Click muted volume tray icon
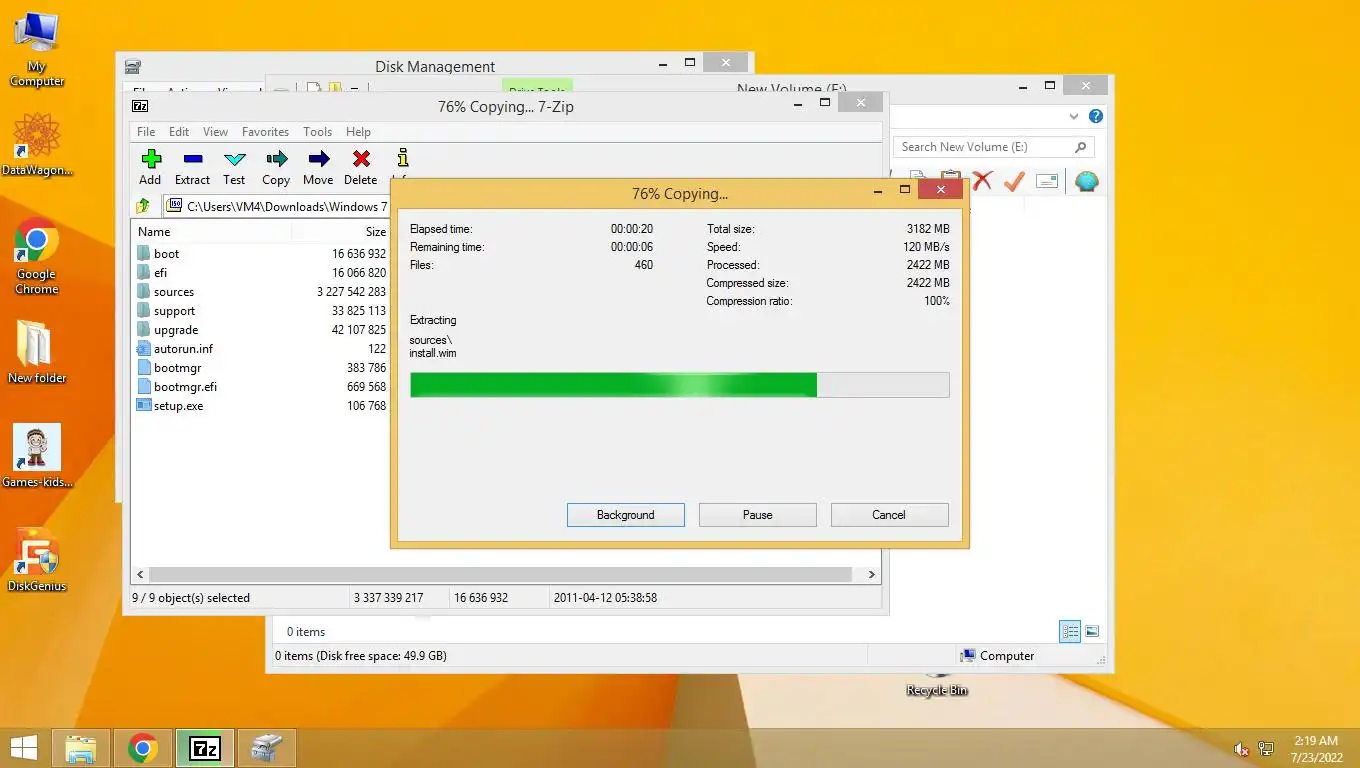Screen dimensions: 1360x768 pyautogui.click(x=1241, y=749)
